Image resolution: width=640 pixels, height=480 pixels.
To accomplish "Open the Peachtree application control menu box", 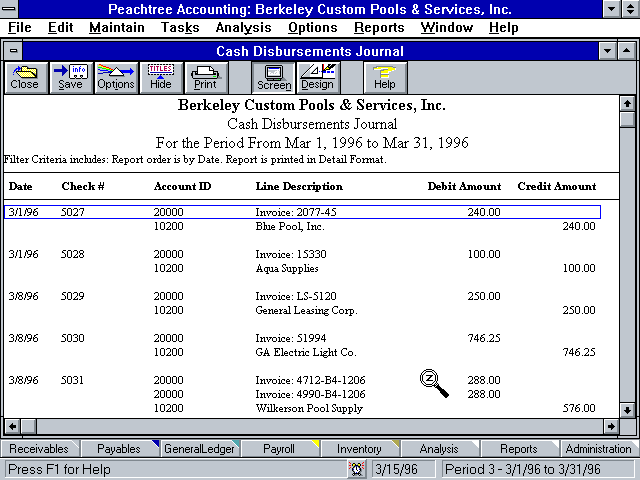I will pyautogui.click(x=9, y=9).
